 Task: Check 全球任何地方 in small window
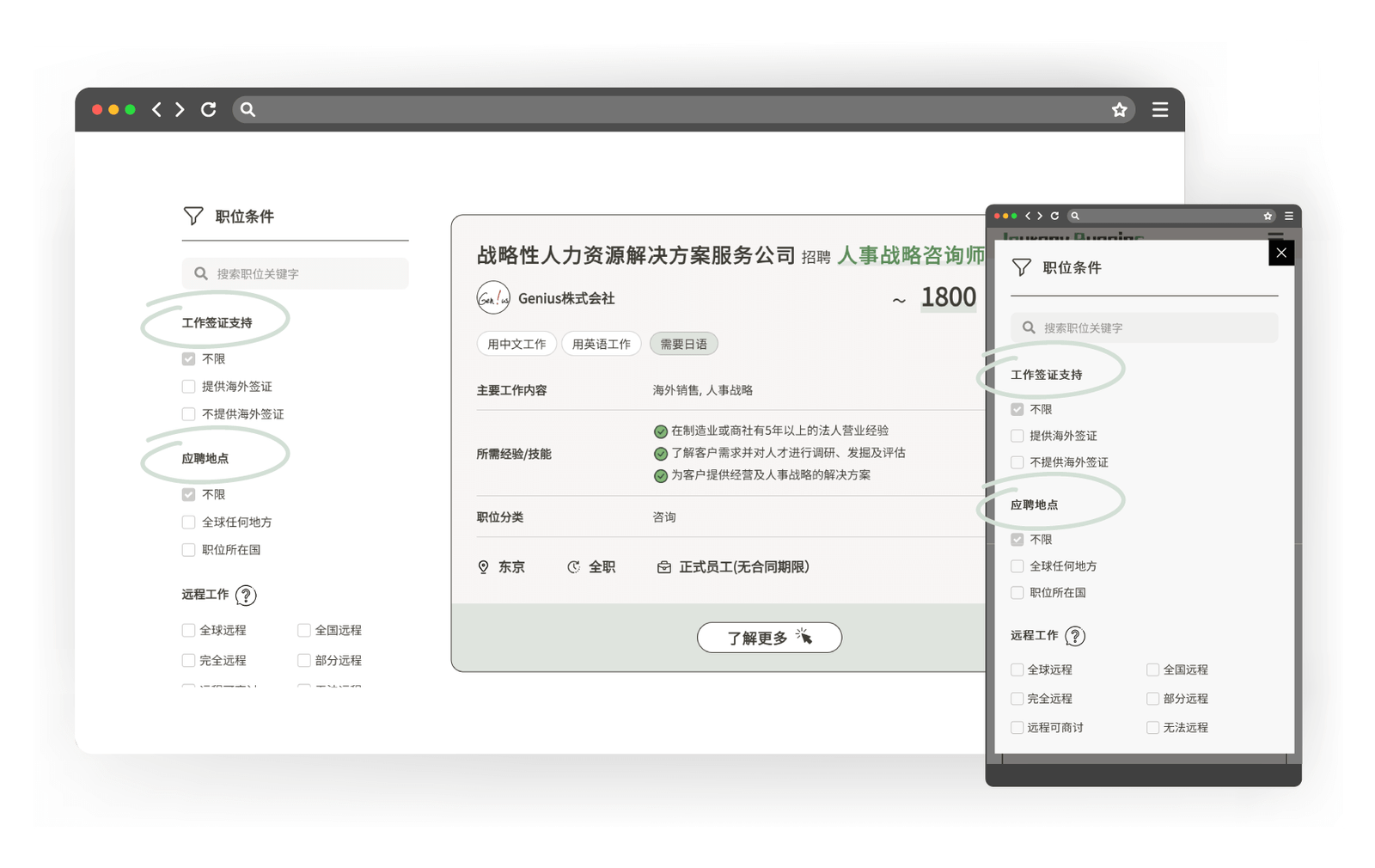pyautogui.click(x=1017, y=566)
